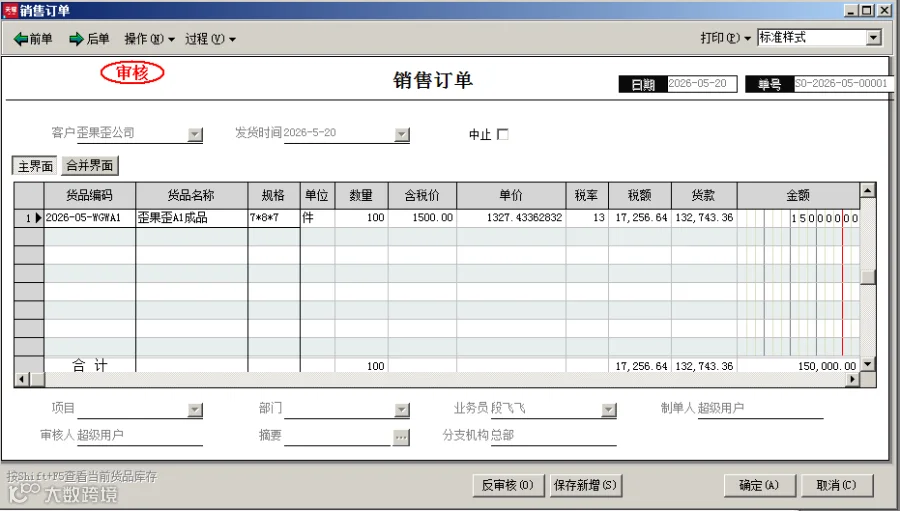Go to next order with 后单
Viewport: 900px width, 511px height.
pos(90,38)
